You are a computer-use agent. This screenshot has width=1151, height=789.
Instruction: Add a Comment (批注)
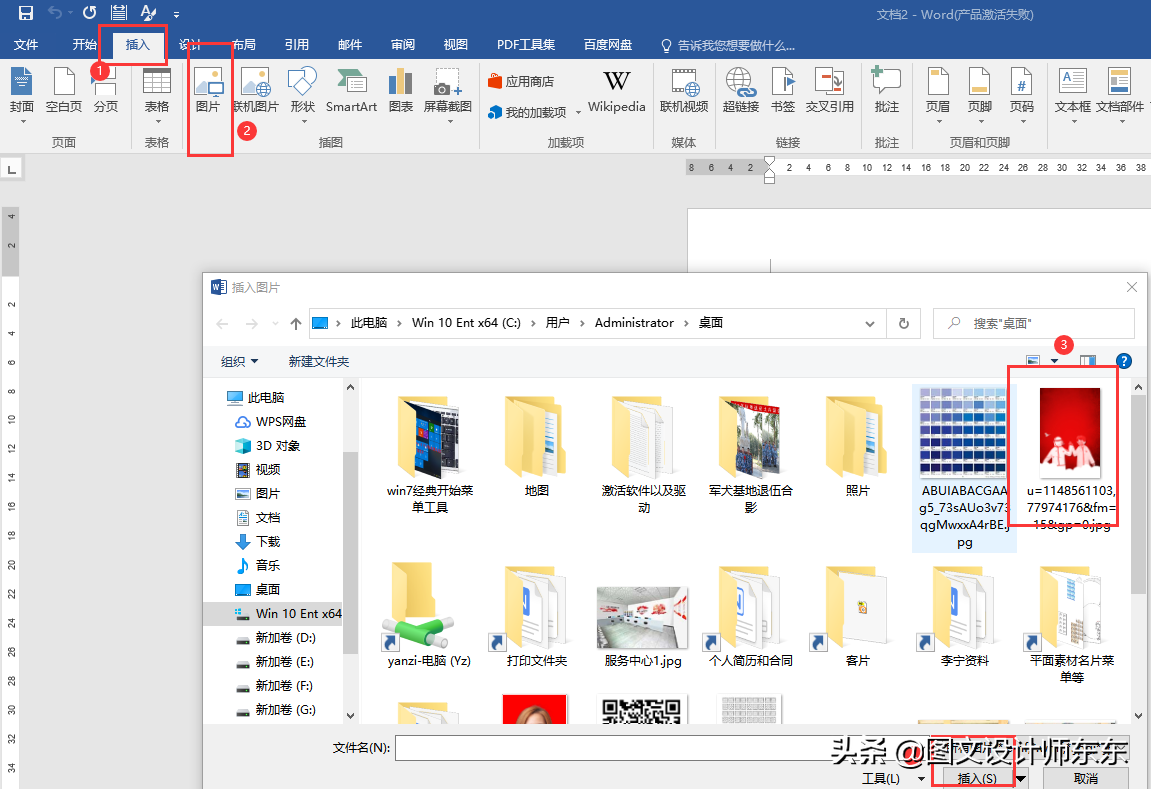point(887,90)
